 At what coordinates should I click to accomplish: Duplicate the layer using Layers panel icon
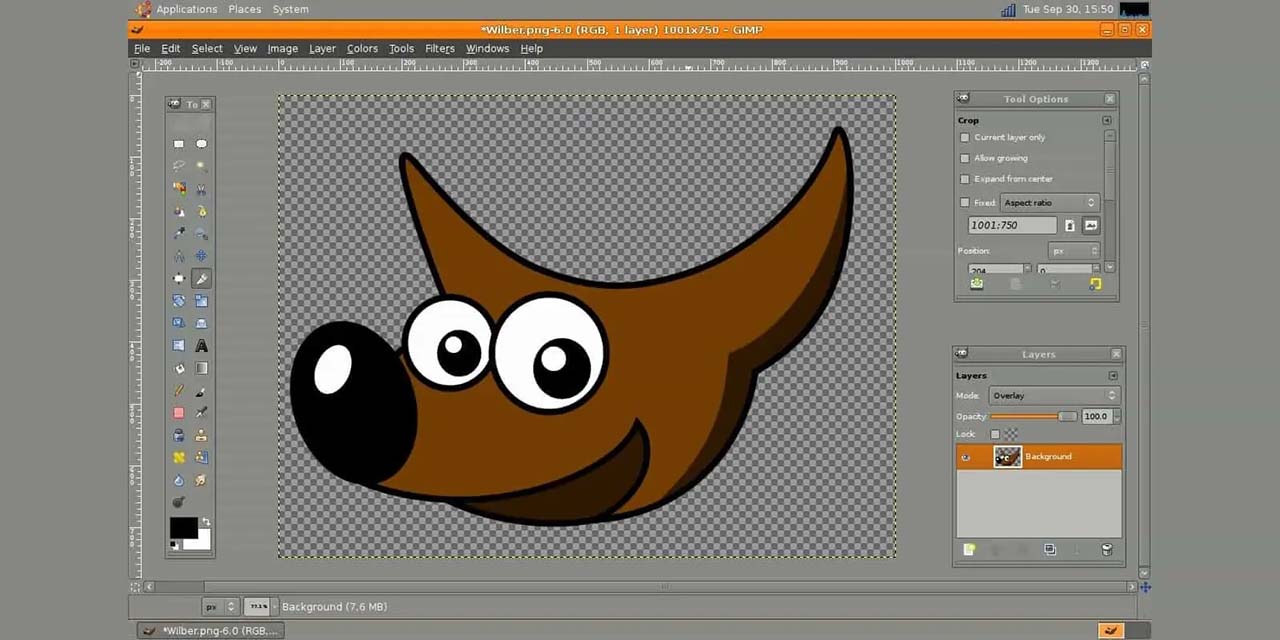coord(1050,550)
